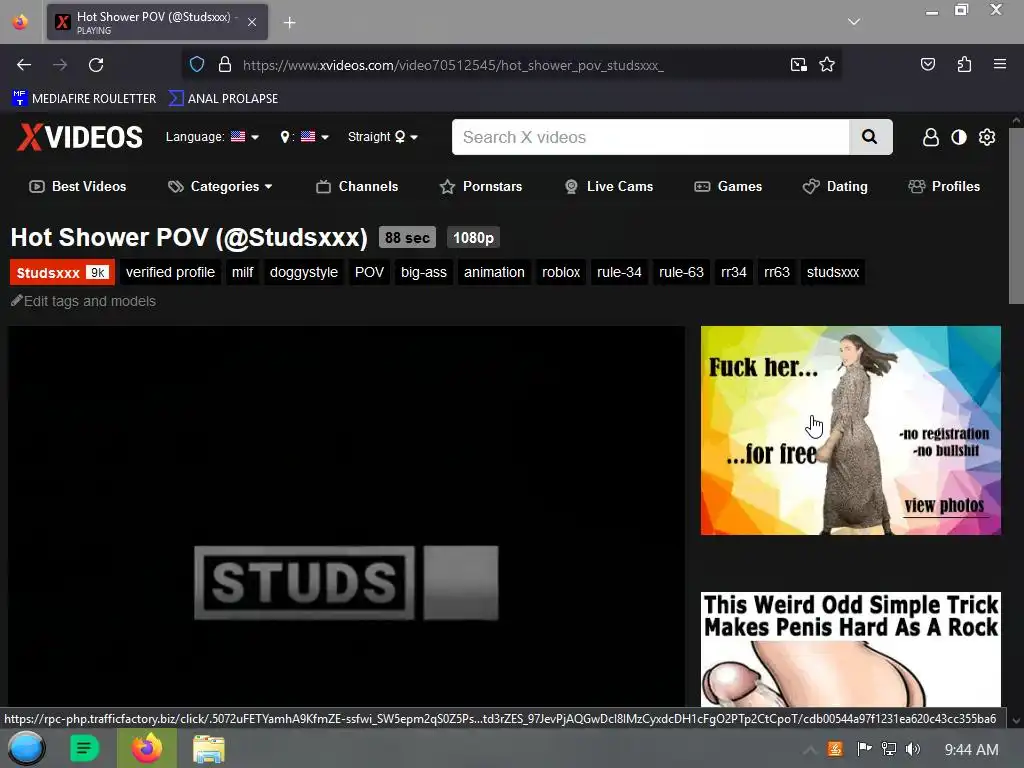This screenshot has height=768, width=1024.
Task: Click the video player area
Action: coord(346,516)
